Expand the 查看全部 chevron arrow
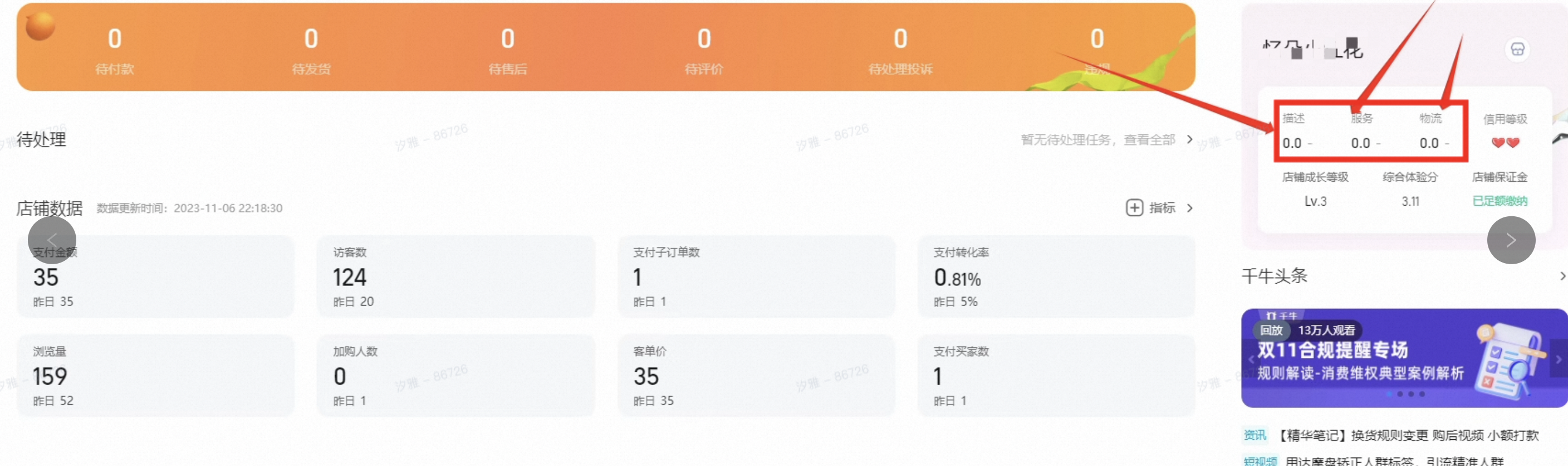 coord(1189,139)
